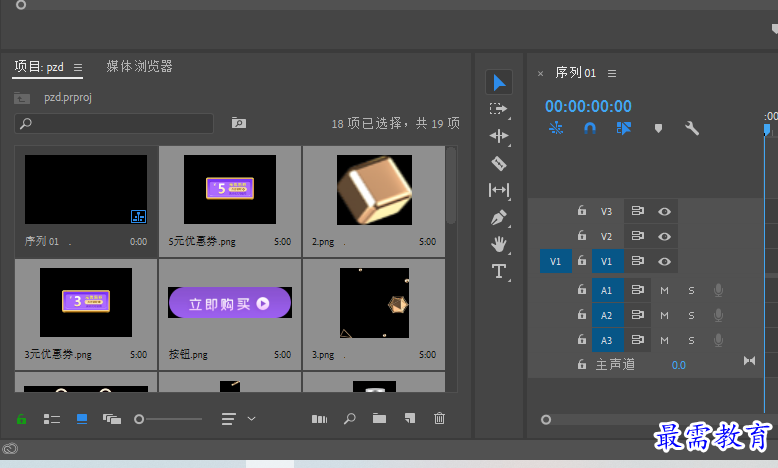The height and width of the screenshot is (468, 778).
Task: Close the 序列 01 timeline tab
Action: (x=540, y=74)
